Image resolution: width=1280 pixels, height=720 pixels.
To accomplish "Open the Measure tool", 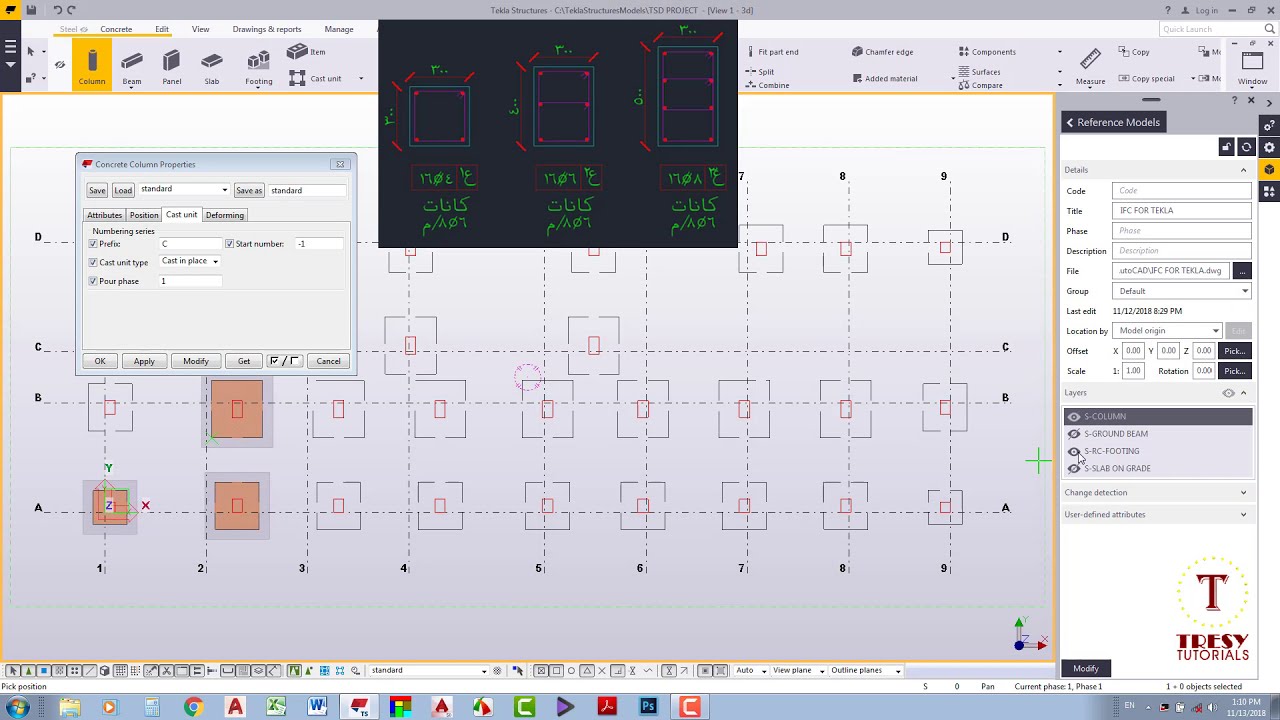I will 1090,67.
